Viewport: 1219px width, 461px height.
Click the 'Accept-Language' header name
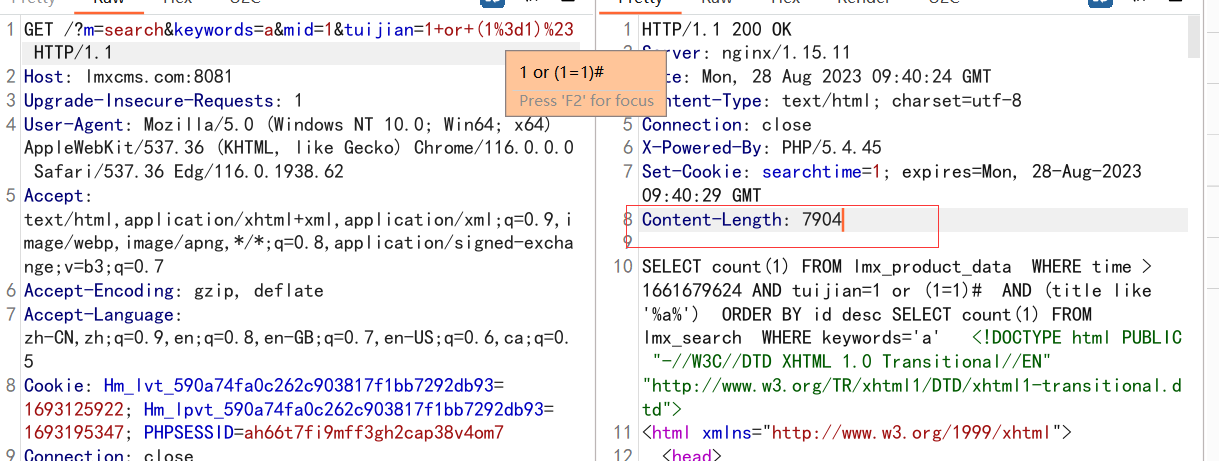(98, 315)
